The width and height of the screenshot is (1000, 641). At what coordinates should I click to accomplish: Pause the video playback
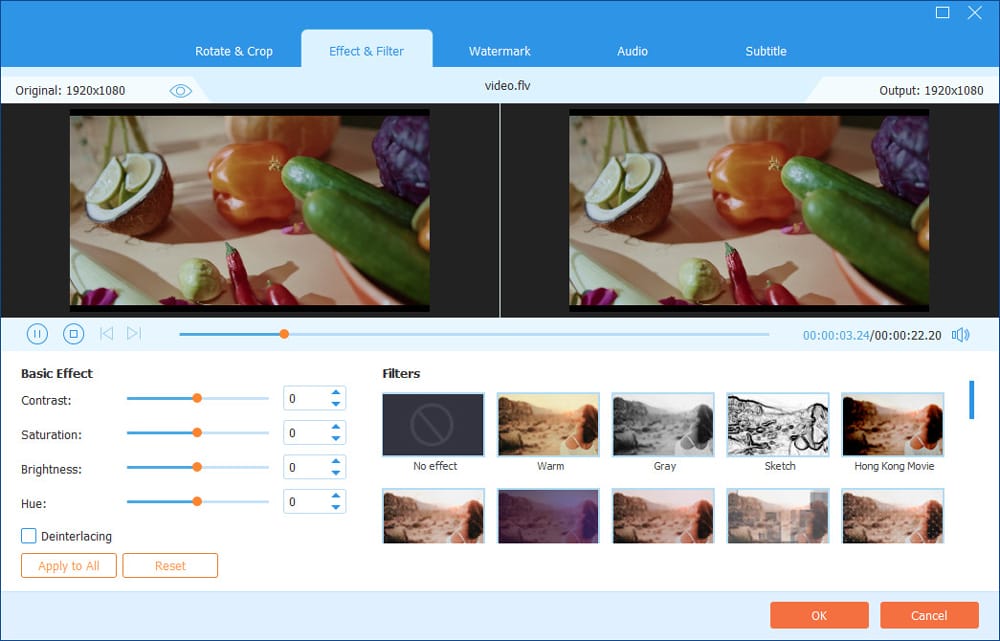click(37, 333)
